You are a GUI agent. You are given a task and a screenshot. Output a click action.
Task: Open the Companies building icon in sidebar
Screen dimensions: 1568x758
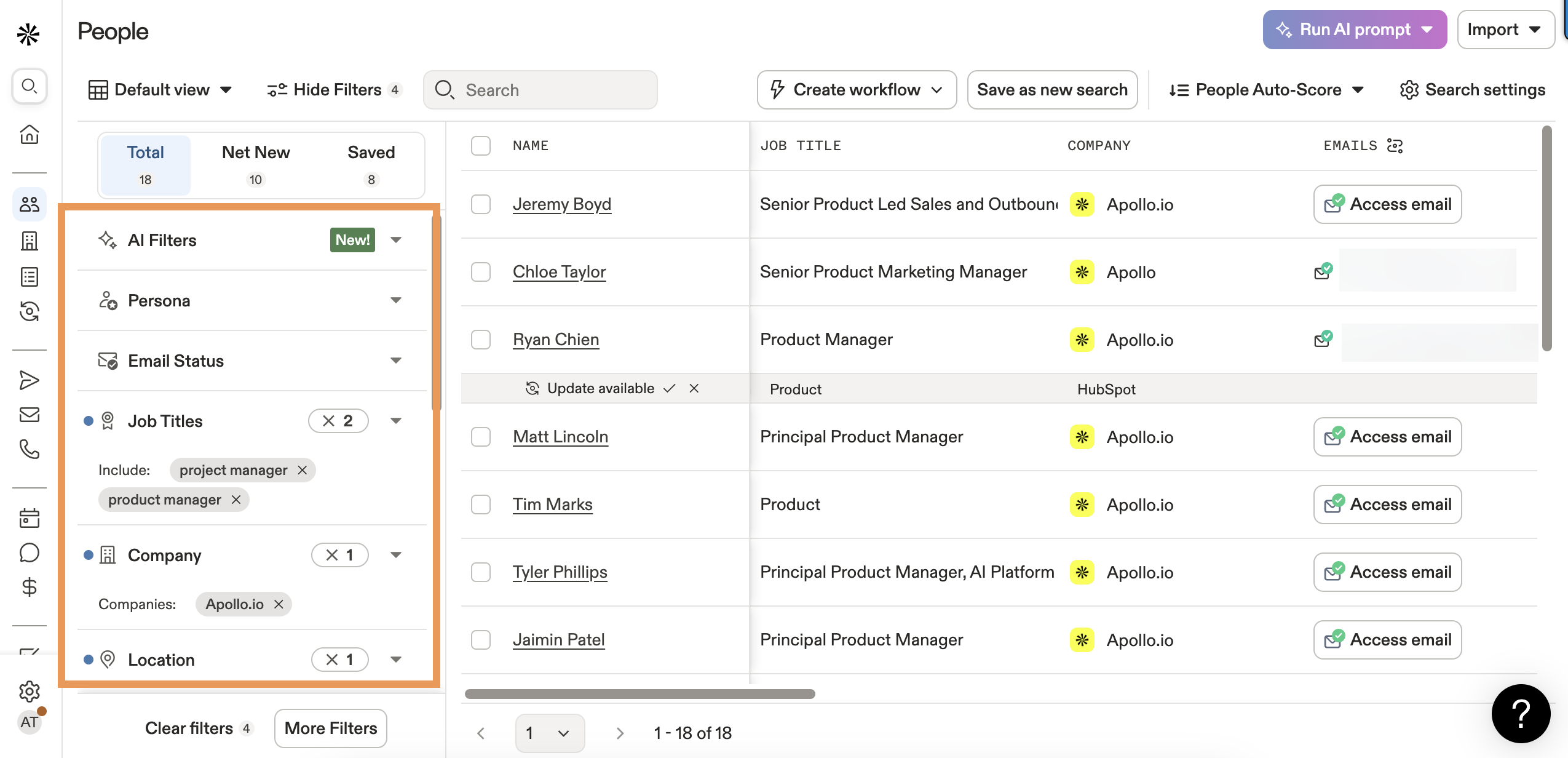pos(29,241)
